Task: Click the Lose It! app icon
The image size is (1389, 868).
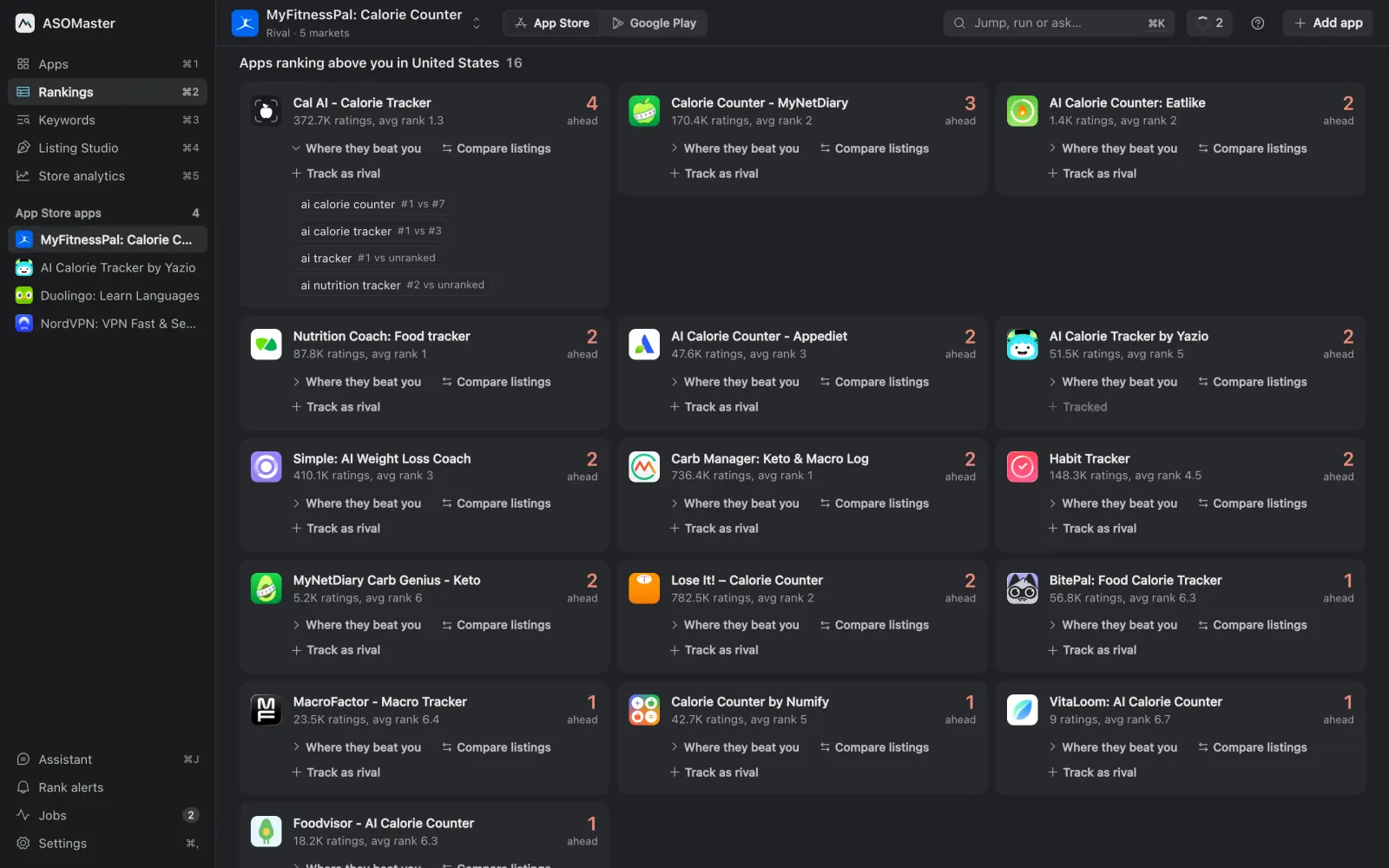Action: 644,589
